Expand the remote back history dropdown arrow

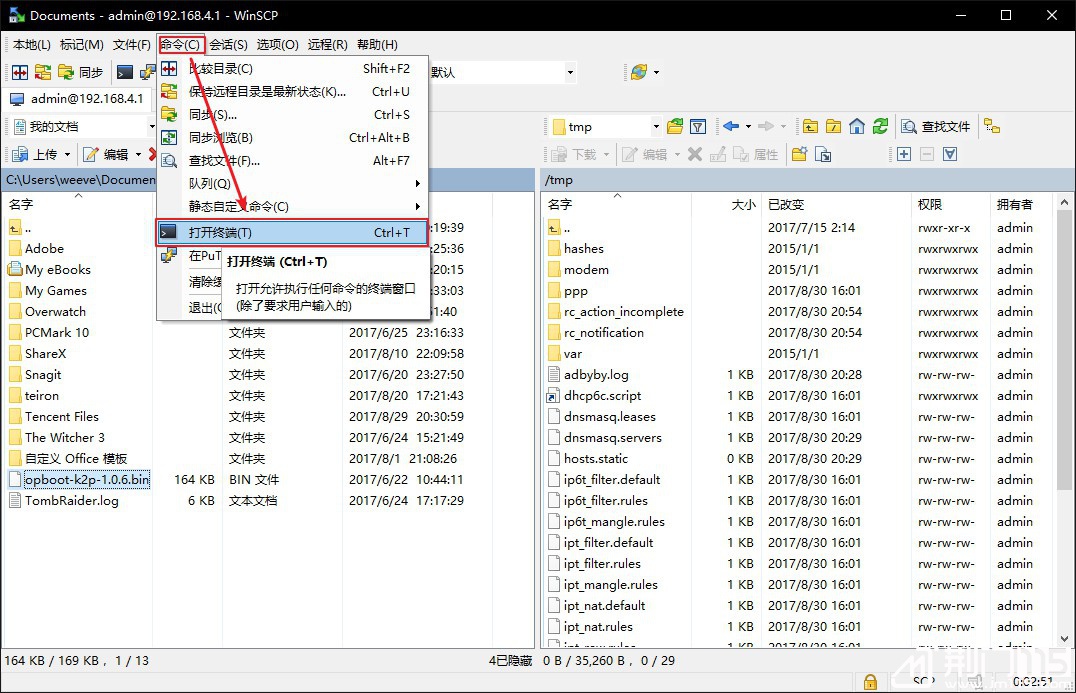click(x=748, y=126)
